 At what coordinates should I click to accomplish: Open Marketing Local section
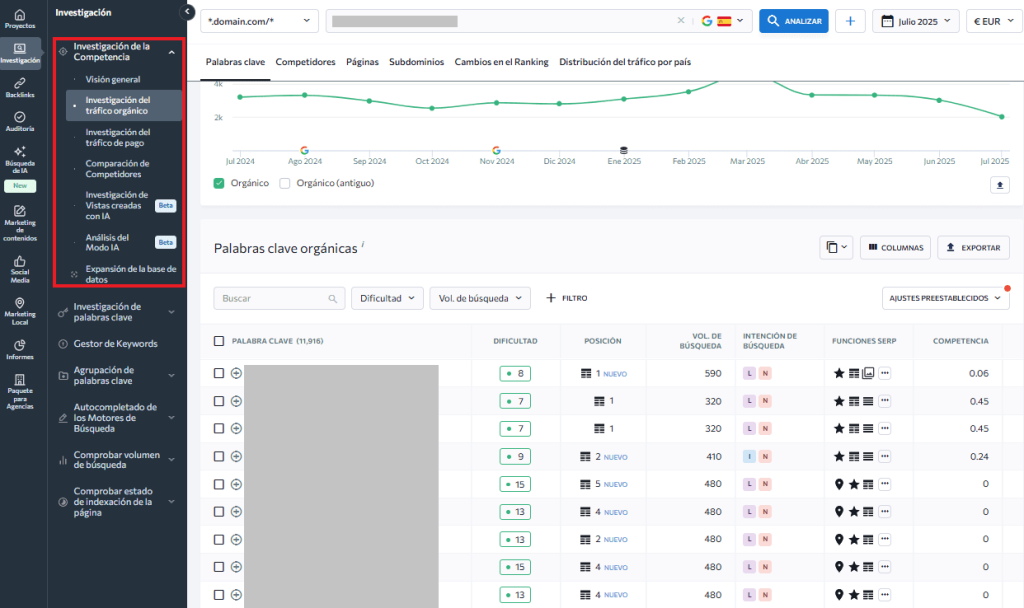(x=20, y=312)
